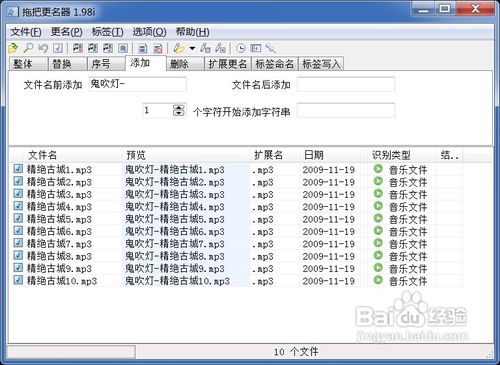
Task: Click the blue square toolbar icon after music notes
Action: (x=123, y=49)
